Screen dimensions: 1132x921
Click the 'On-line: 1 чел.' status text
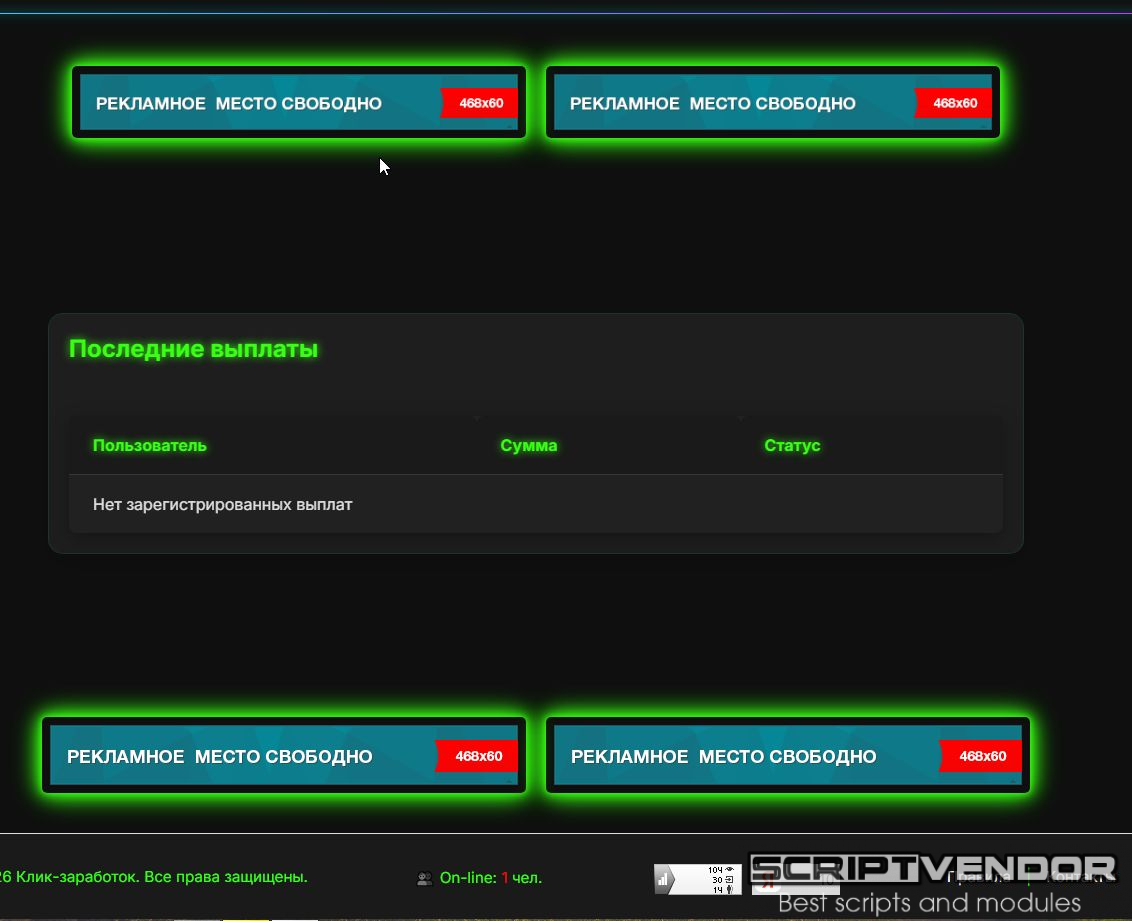click(490, 878)
